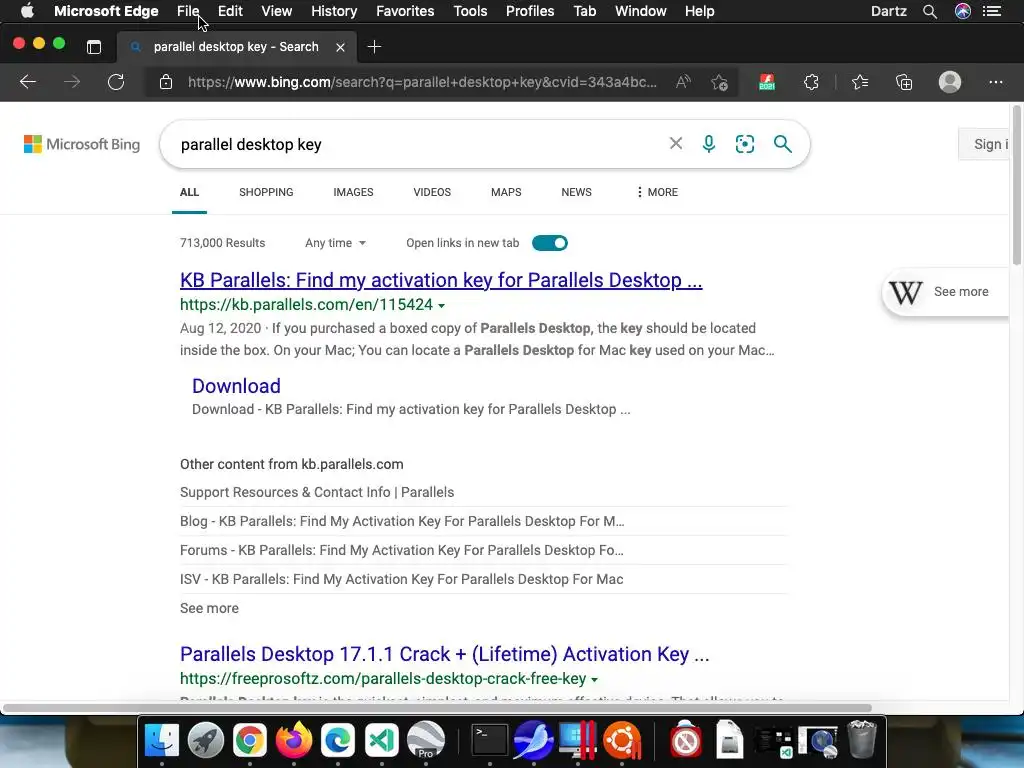
Task: Switch to the VIDEOS search tab
Action: pyautogui.click(x=432, y=192)
